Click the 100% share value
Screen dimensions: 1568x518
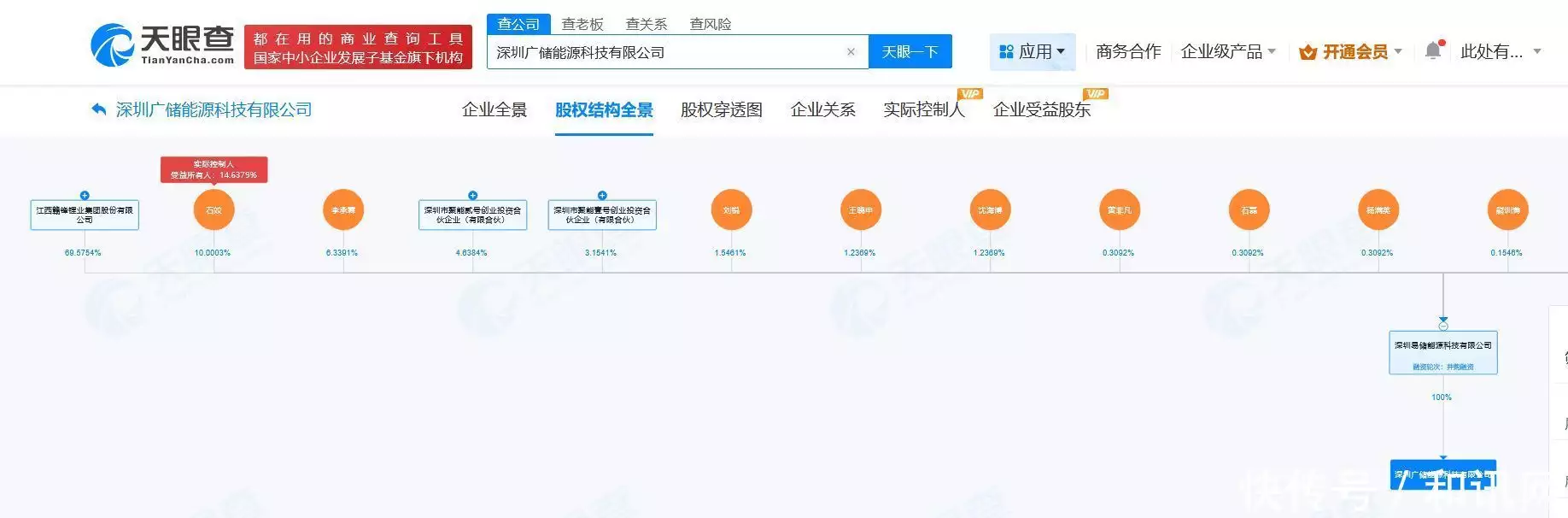point(1442,397)
